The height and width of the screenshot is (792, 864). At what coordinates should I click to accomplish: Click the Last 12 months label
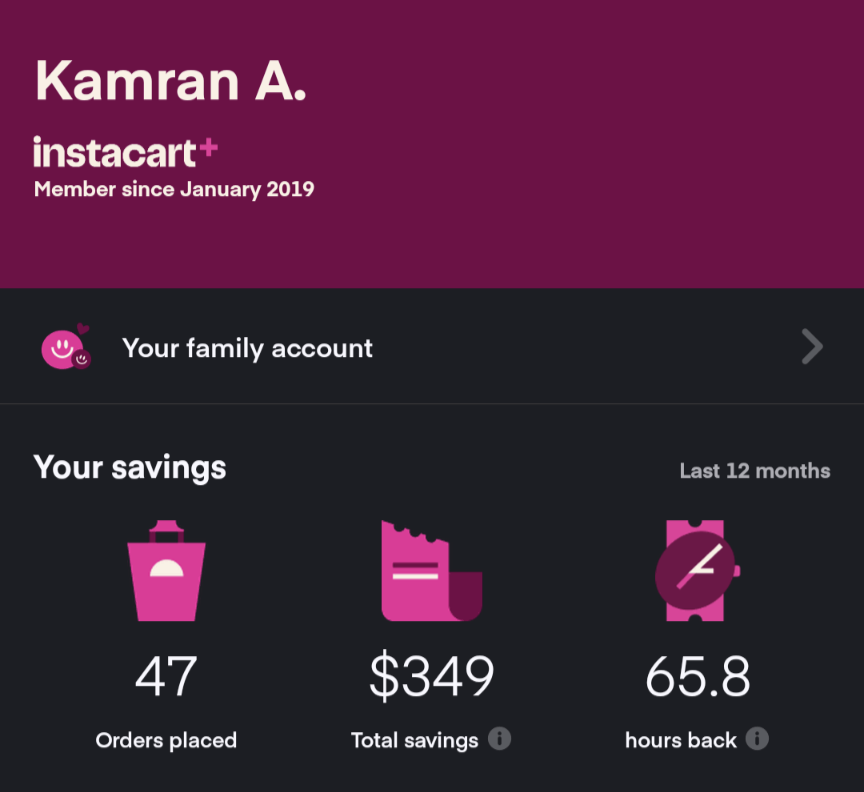coord(755,471)
